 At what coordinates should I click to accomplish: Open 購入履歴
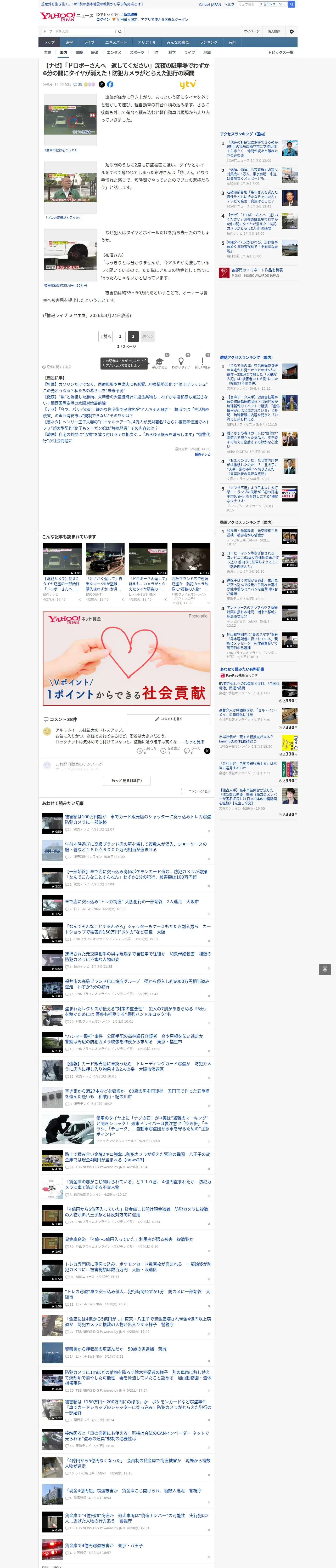274,31
